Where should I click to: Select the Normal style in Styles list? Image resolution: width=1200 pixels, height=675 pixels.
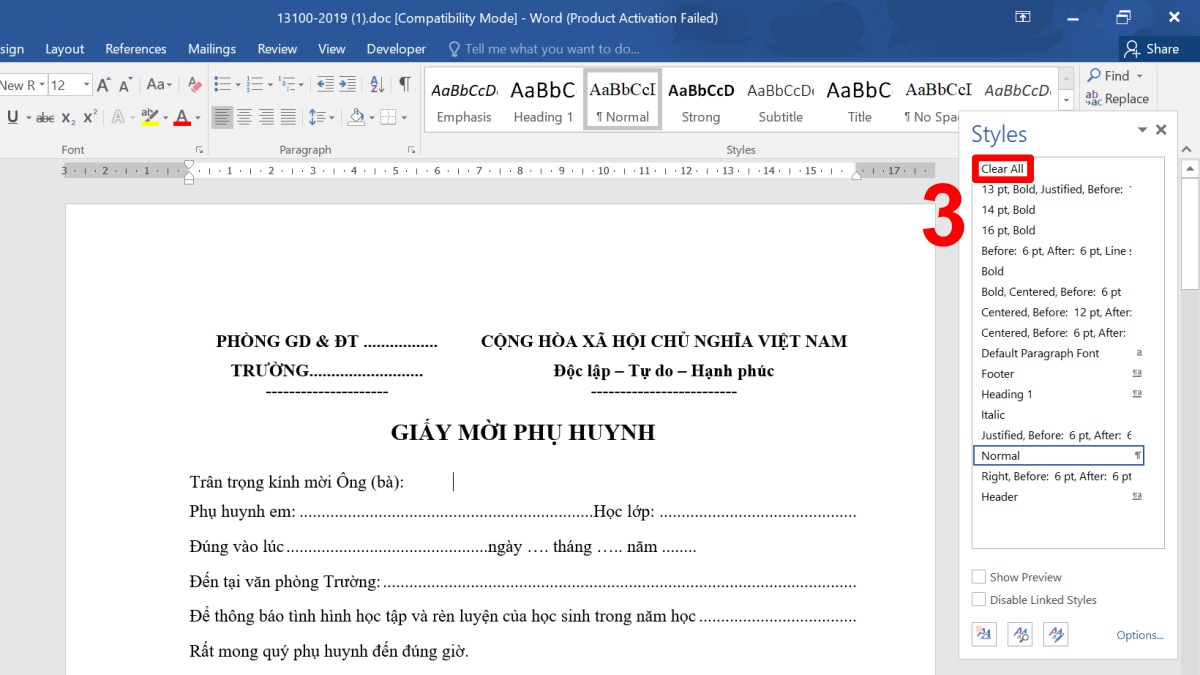click(x=1040, y=455)
